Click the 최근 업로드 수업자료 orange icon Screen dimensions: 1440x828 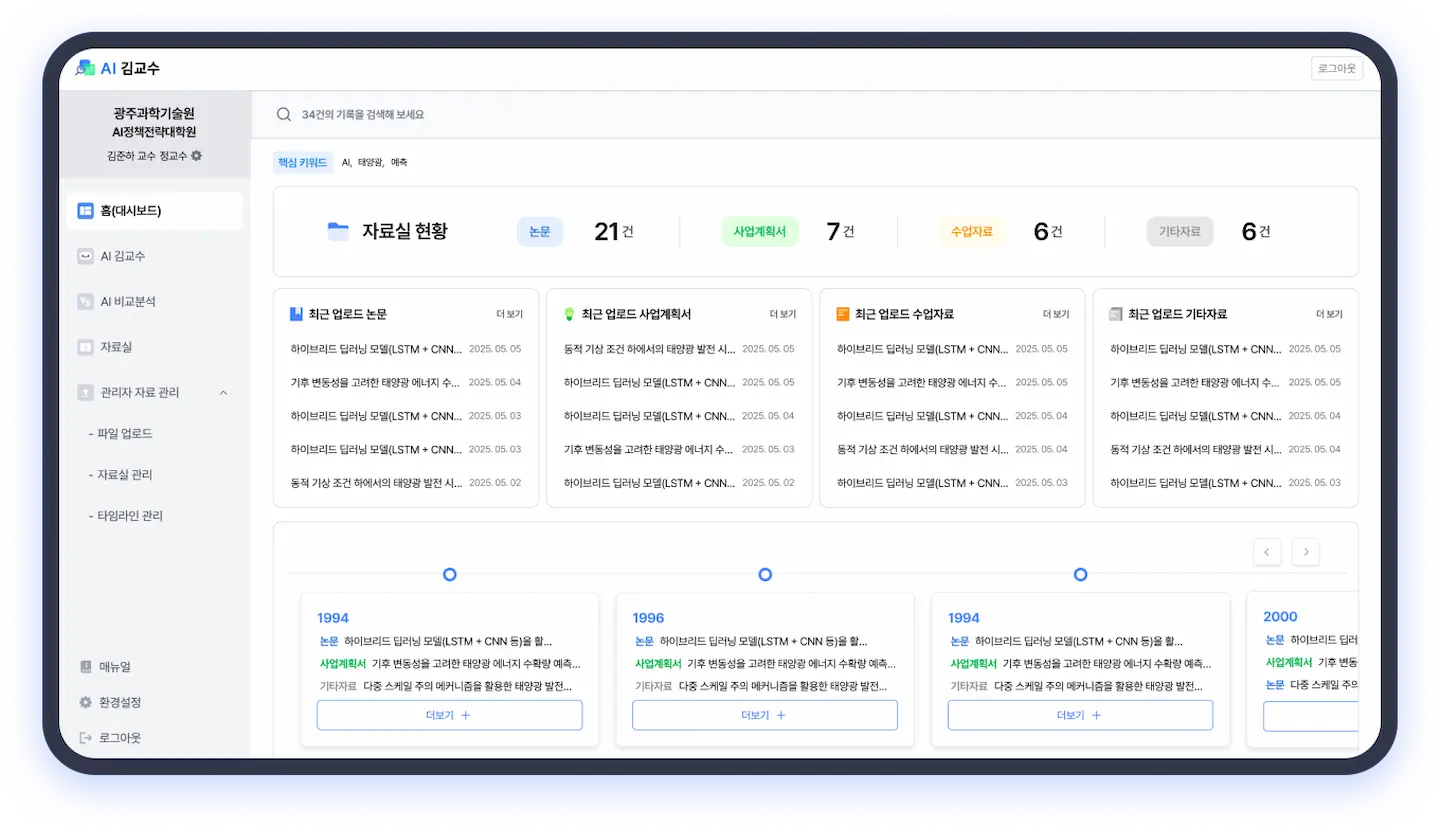click(842, 314)
